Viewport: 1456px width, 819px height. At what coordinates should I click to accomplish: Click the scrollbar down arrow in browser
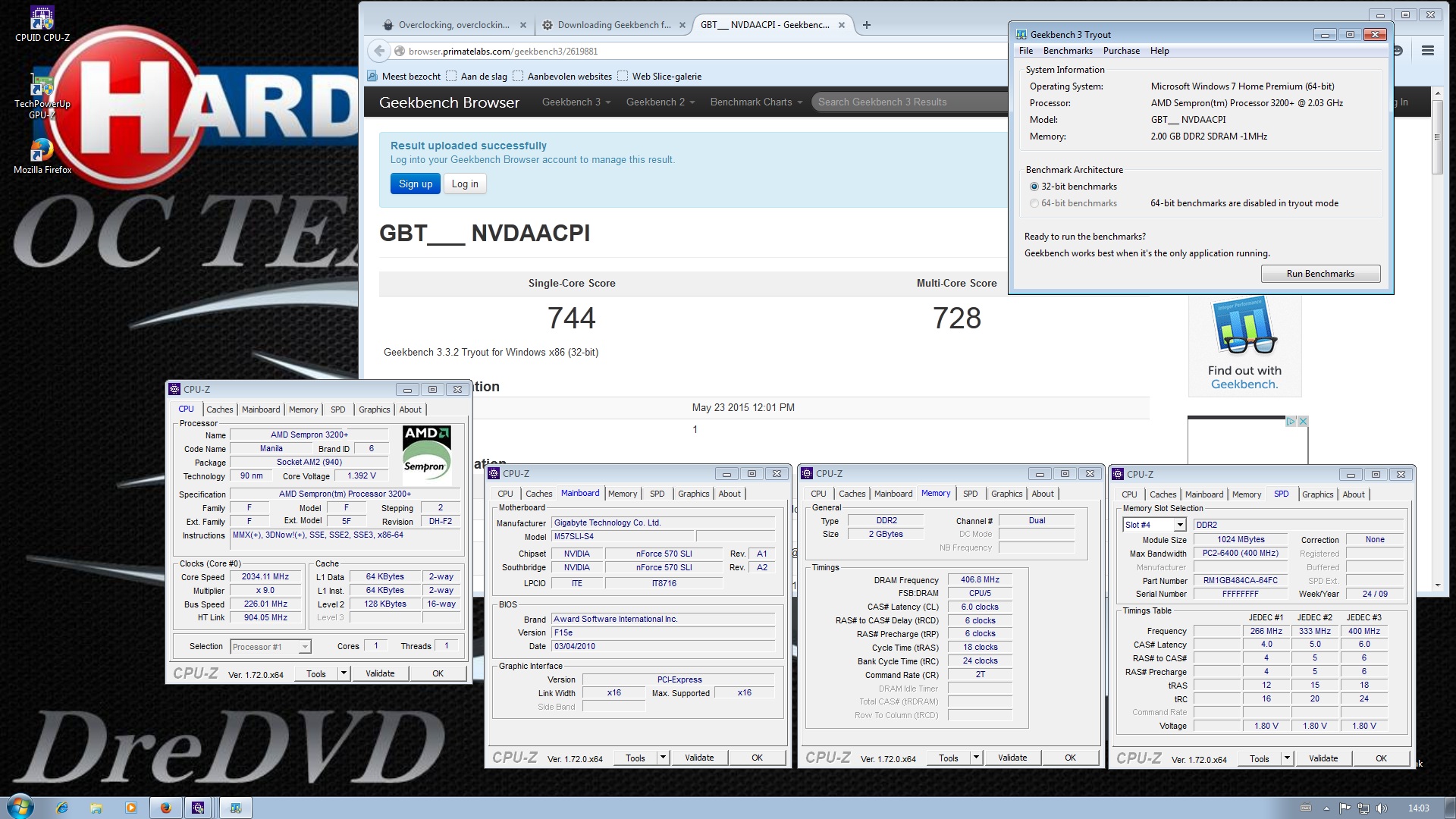pyautogui.click(x=1436, y=585)
